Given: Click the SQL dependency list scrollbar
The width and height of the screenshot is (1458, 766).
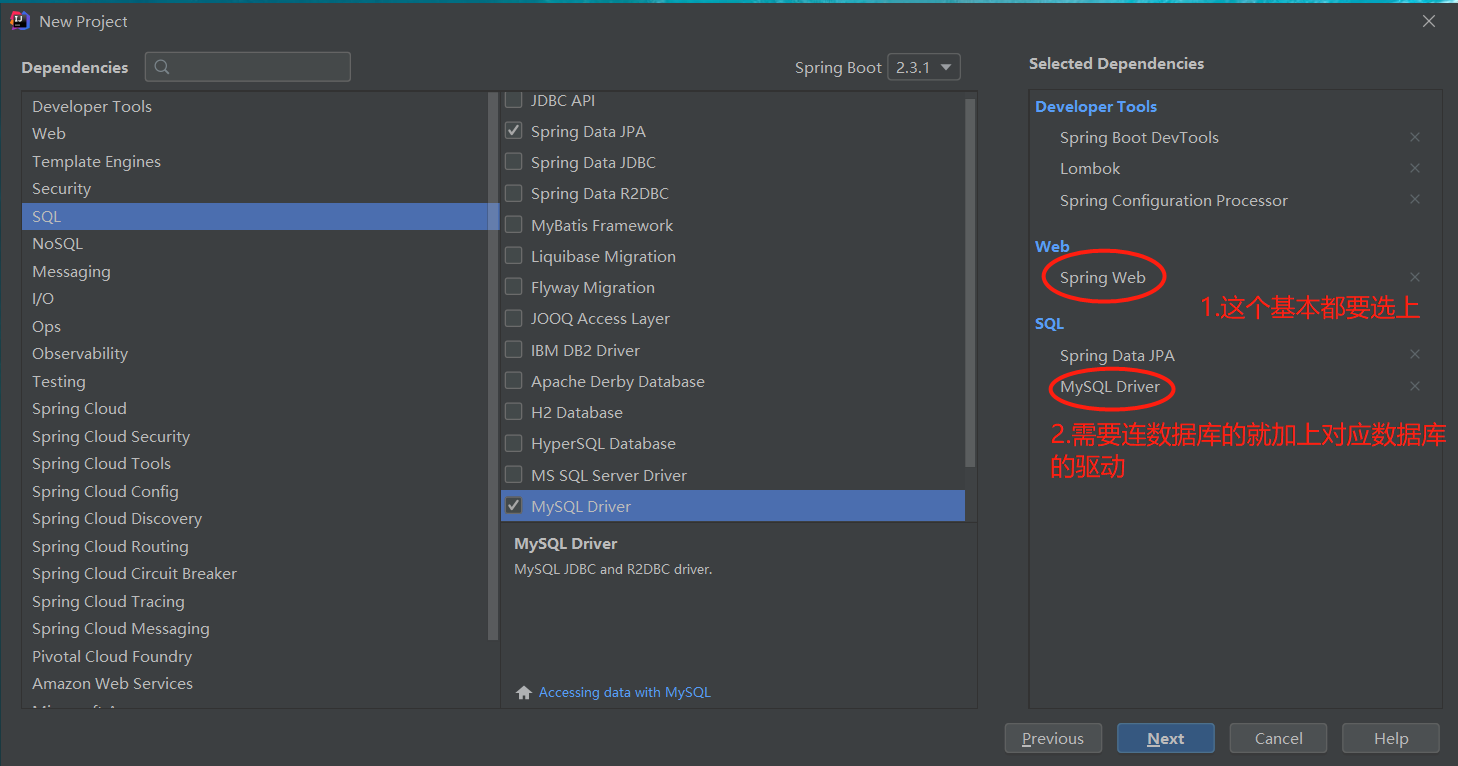Looking at the screenshot, I should click(x=970, y=282).
